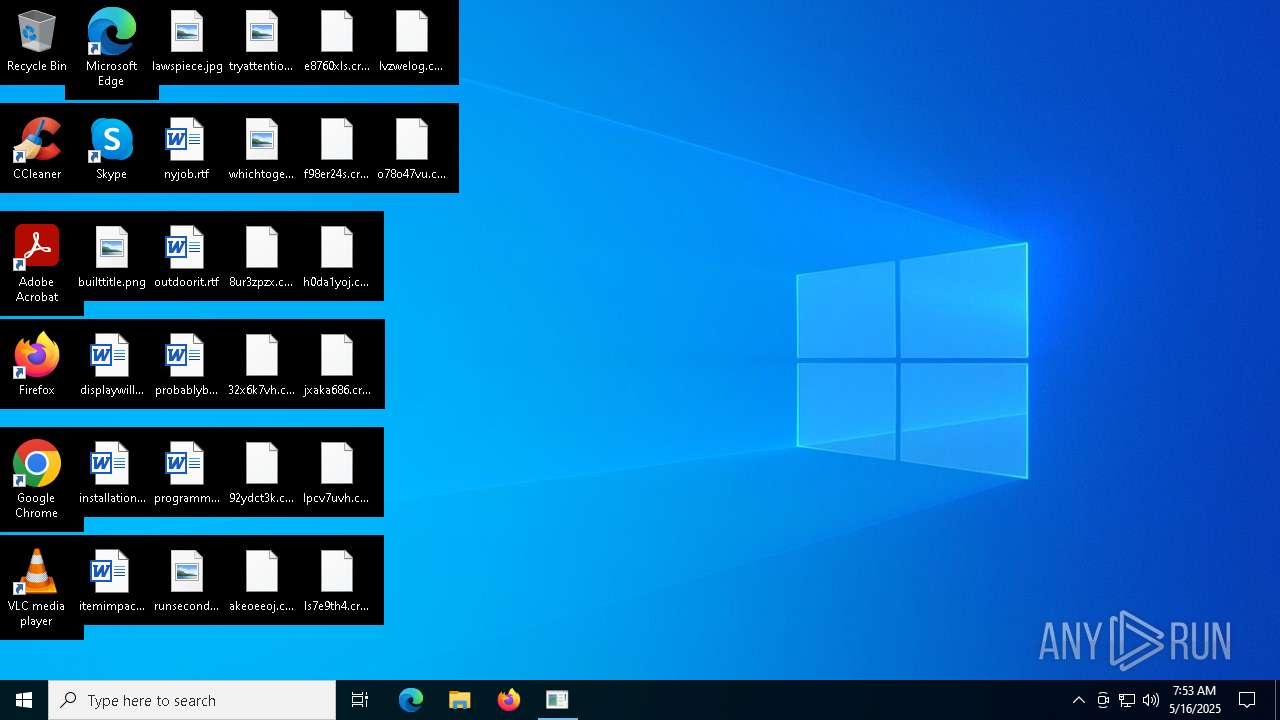The width and height of the screenshot is (1280, 720).
Task: Open File Explorer from the taskbar
Action: pos(459,700)
